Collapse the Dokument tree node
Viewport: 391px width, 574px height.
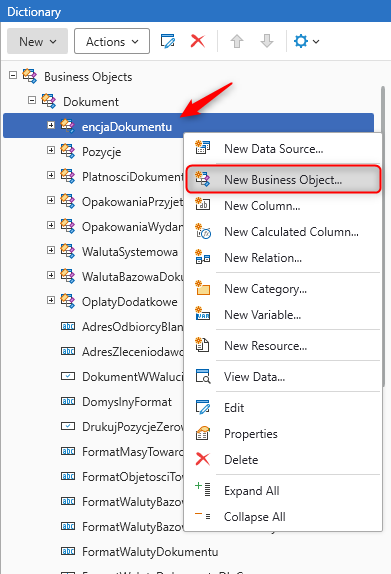coord(32,100)
